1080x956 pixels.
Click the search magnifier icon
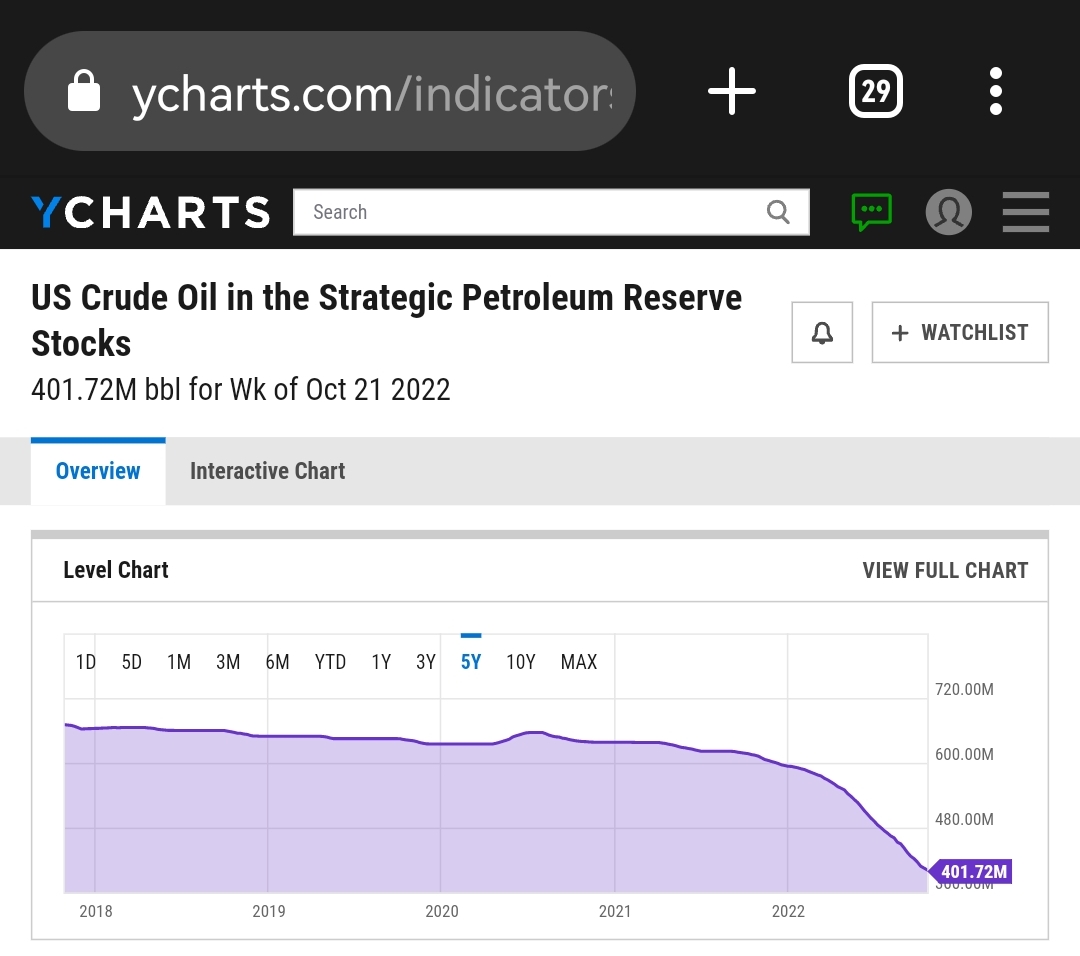tap(778, 212)
